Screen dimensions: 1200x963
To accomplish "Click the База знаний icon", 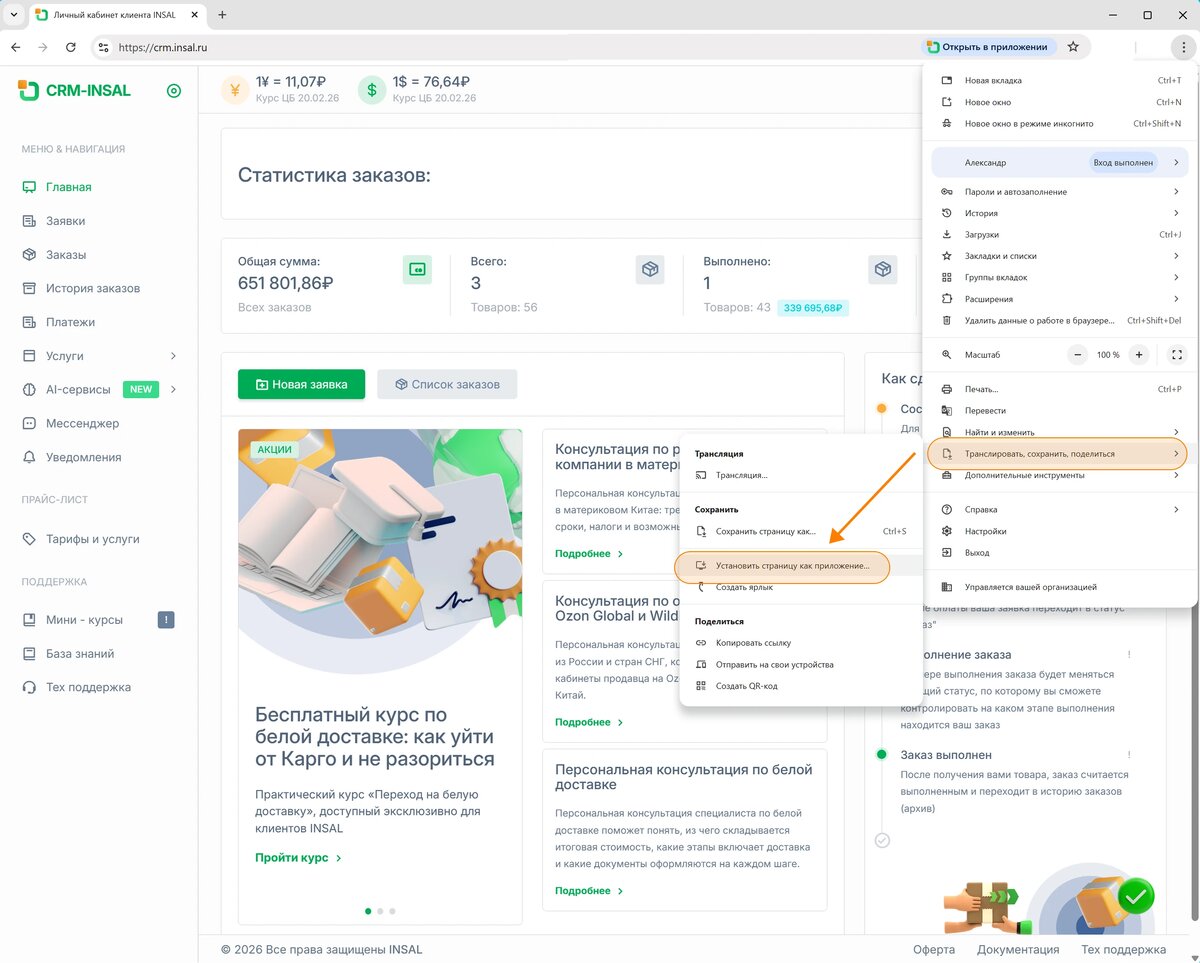I will pos(29,654).
